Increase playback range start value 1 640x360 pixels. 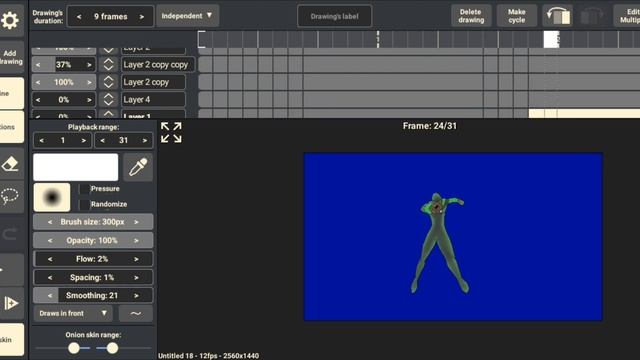[x=84, y=140]
